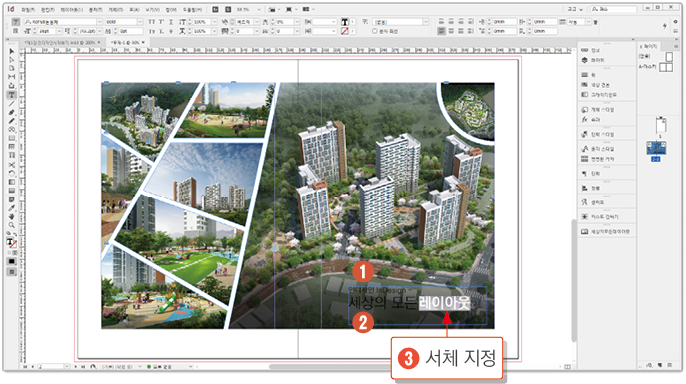Toggle Underline formatting button
Image resolution: width=686 pixels, height=384 pixels.
171,21
